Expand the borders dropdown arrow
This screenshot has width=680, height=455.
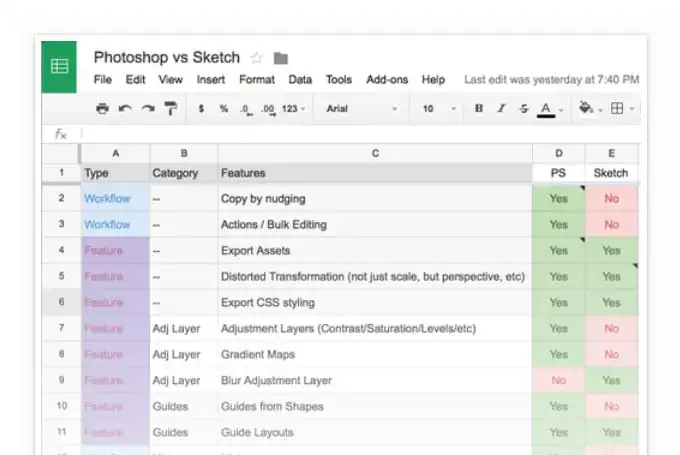(632, 109)
